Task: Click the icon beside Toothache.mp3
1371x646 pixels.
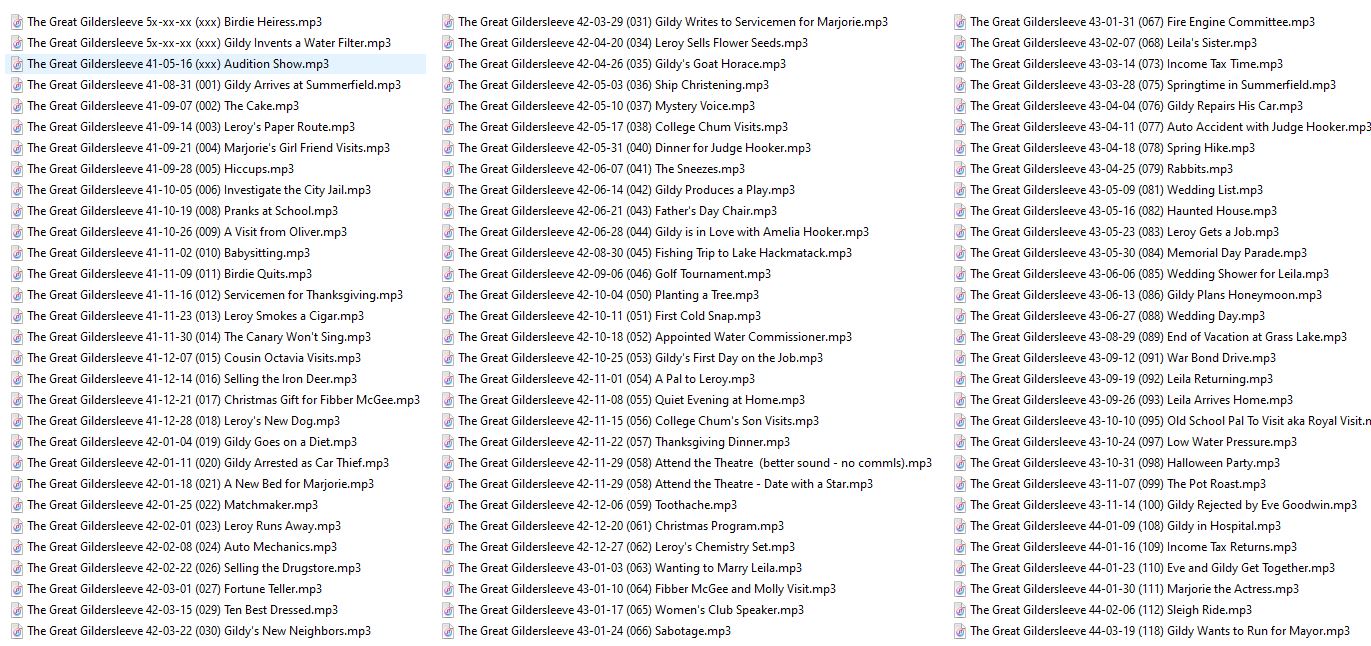Action: coord(448,505)
